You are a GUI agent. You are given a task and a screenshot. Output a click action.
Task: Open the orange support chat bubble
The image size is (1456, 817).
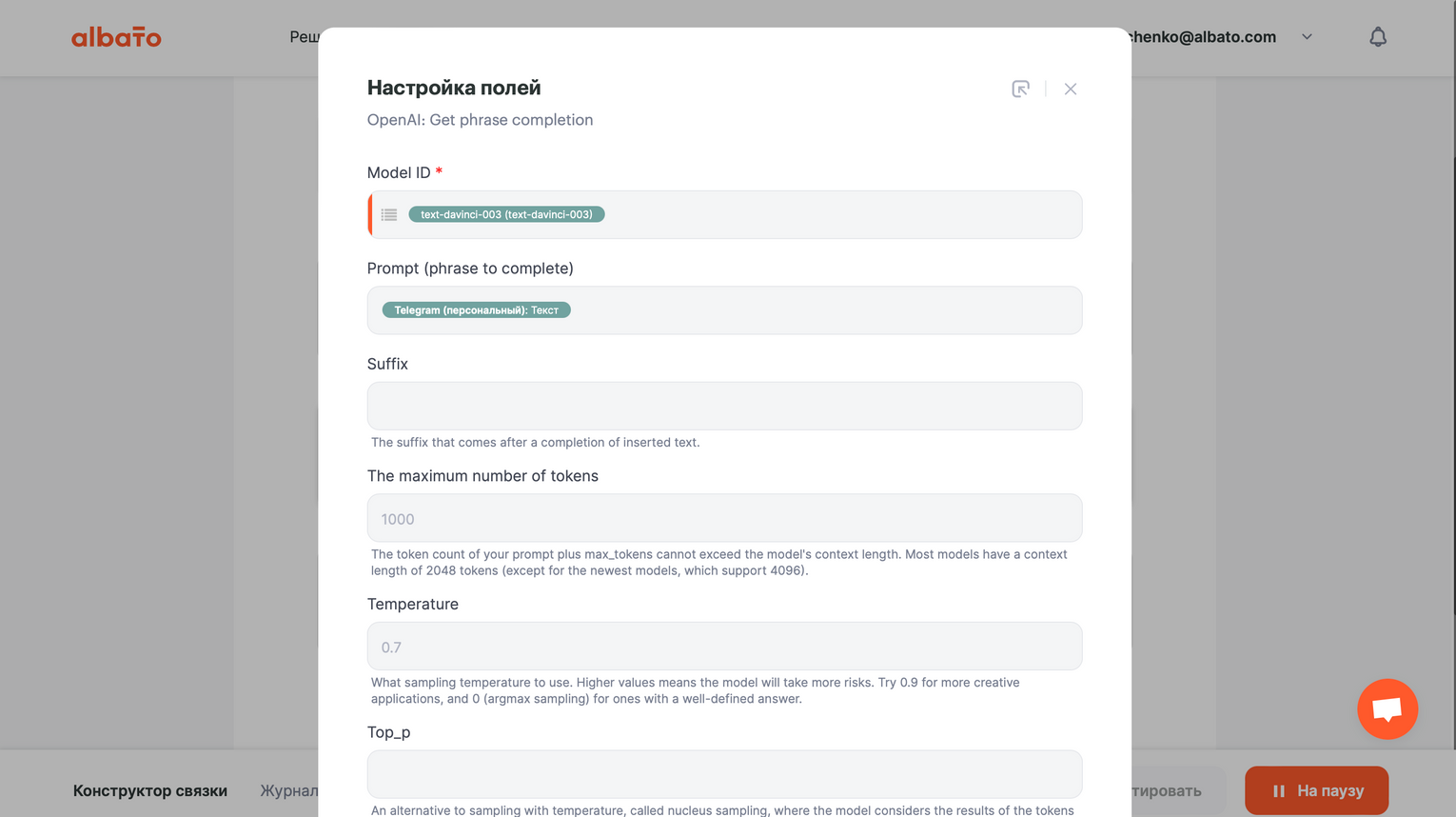click(1387, 708)
